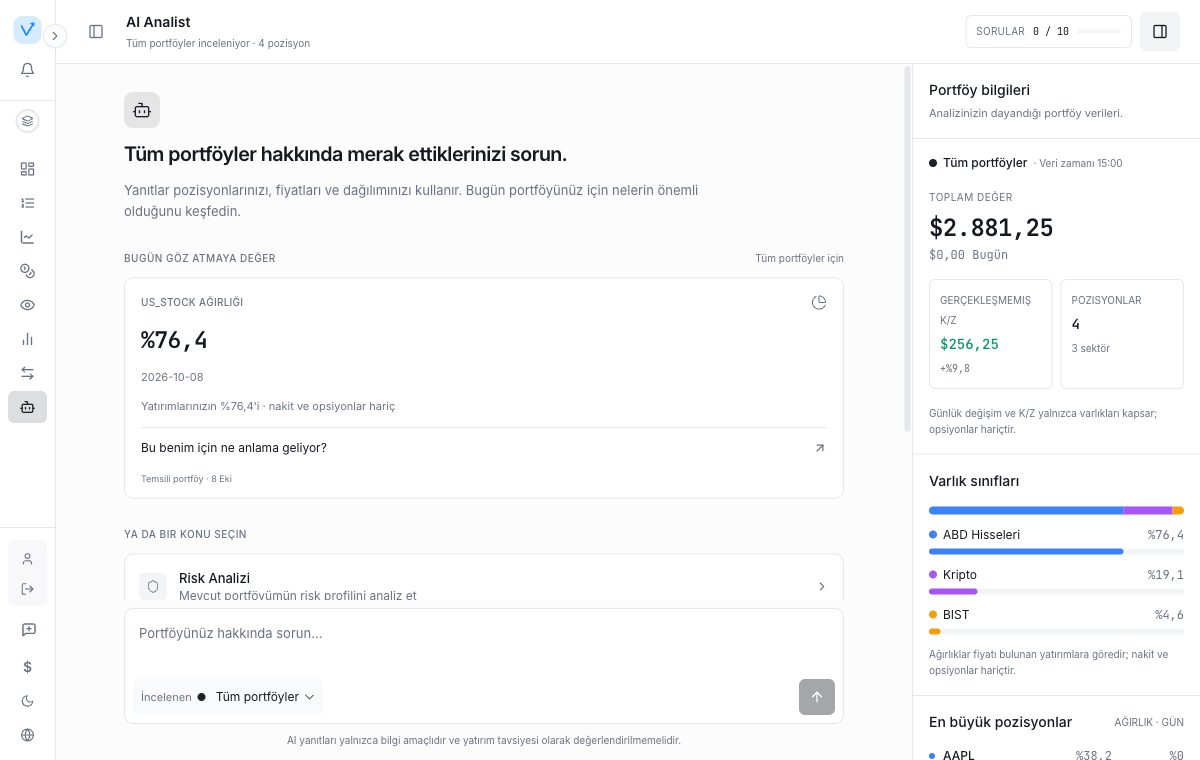The height and width of the screenshot is (760, 1200).
Task: Click the Varlık sınıfları heading
Action: 974,481
